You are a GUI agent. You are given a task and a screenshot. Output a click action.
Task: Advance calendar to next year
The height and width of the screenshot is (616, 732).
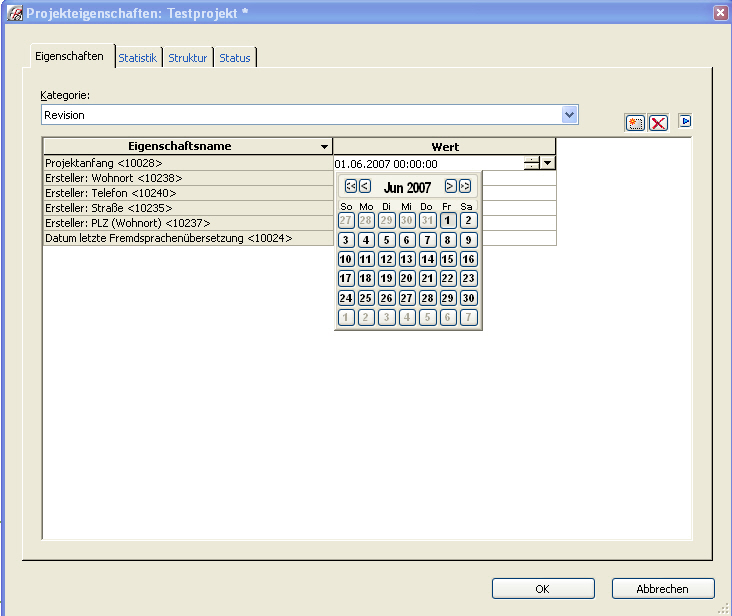point(465,186)
